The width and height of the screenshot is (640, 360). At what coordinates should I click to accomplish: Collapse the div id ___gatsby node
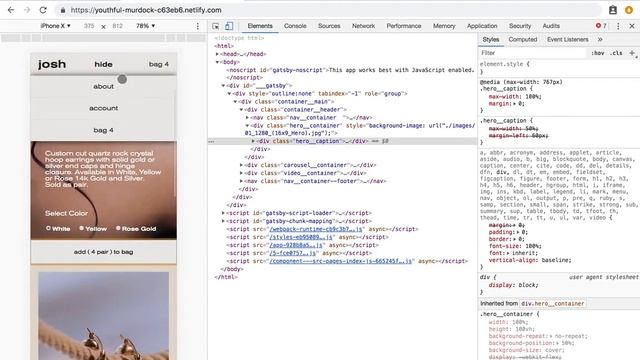point(223,86)
